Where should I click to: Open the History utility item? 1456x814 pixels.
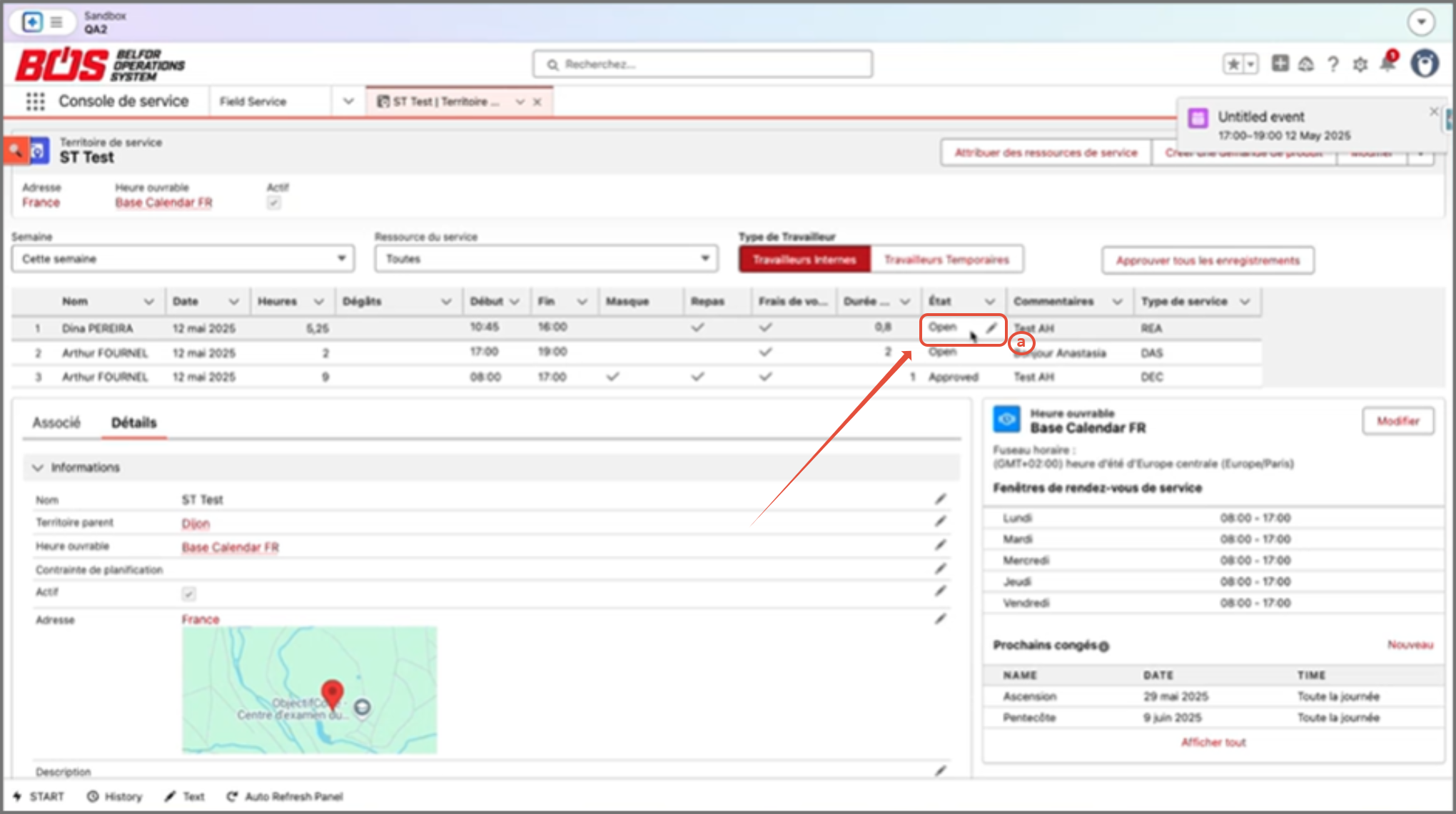[x=114, y=796]
